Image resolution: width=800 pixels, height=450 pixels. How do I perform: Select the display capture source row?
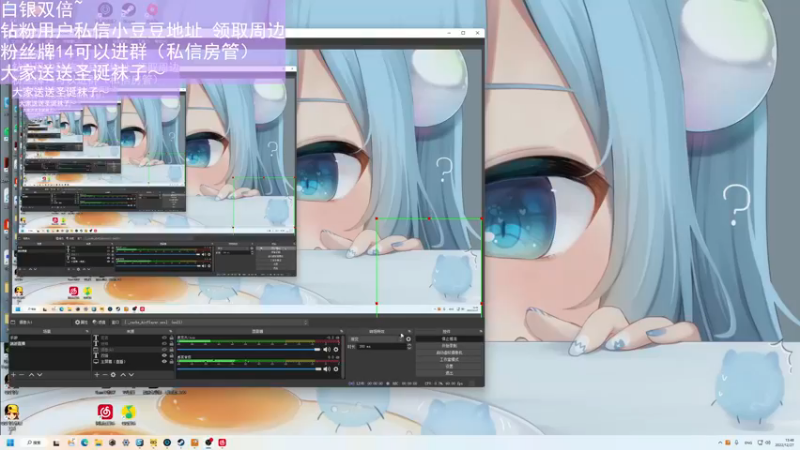(134, 361)
